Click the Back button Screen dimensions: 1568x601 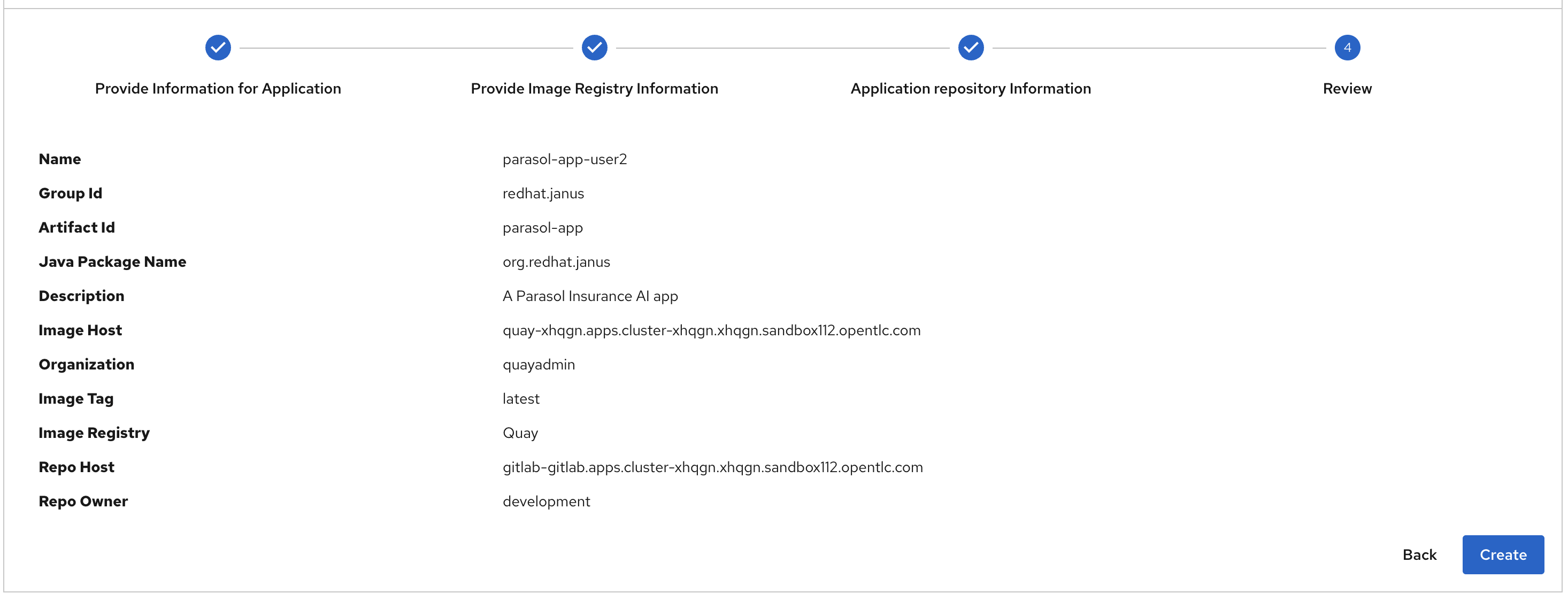pos(1419,555)
